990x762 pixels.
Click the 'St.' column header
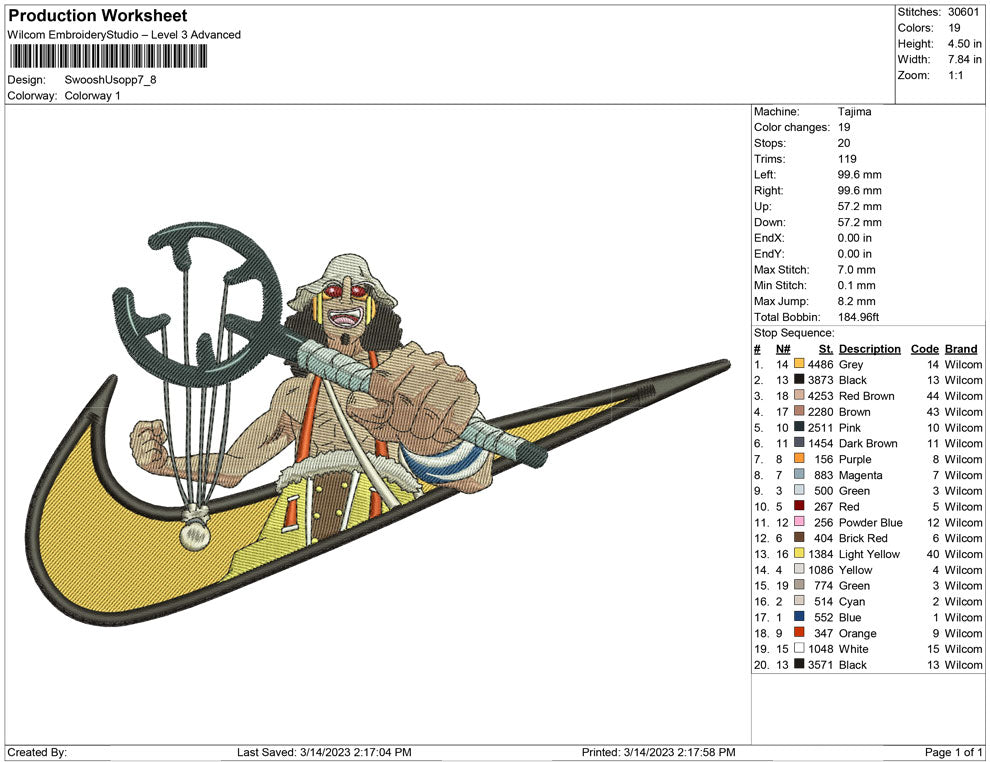(x=826, y=348)
